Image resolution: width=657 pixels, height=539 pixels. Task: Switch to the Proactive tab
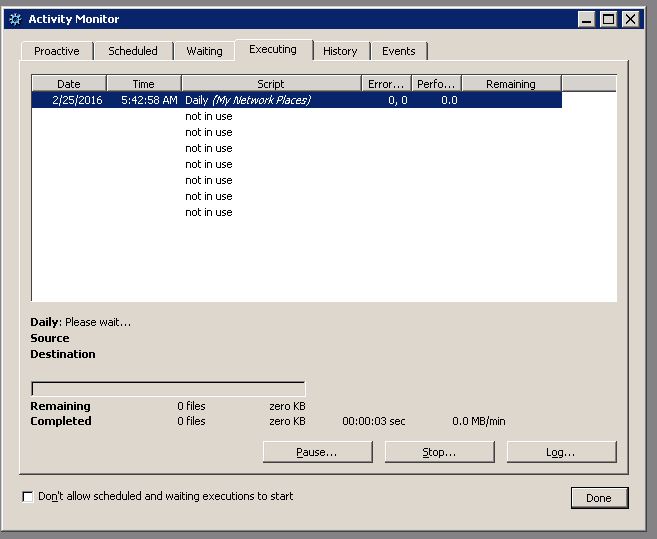56,51
